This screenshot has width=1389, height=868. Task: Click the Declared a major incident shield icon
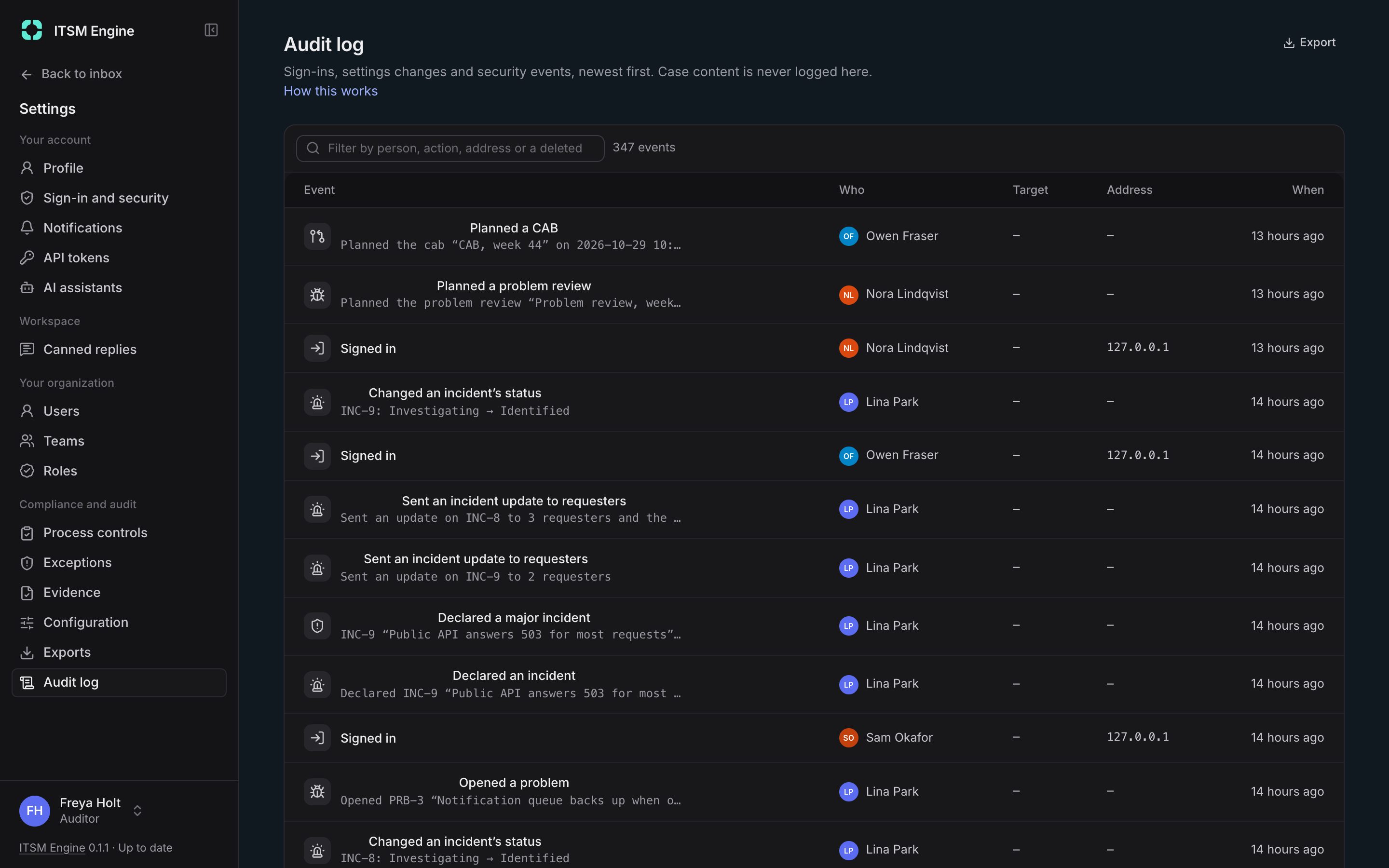click(x=317, y=626)
